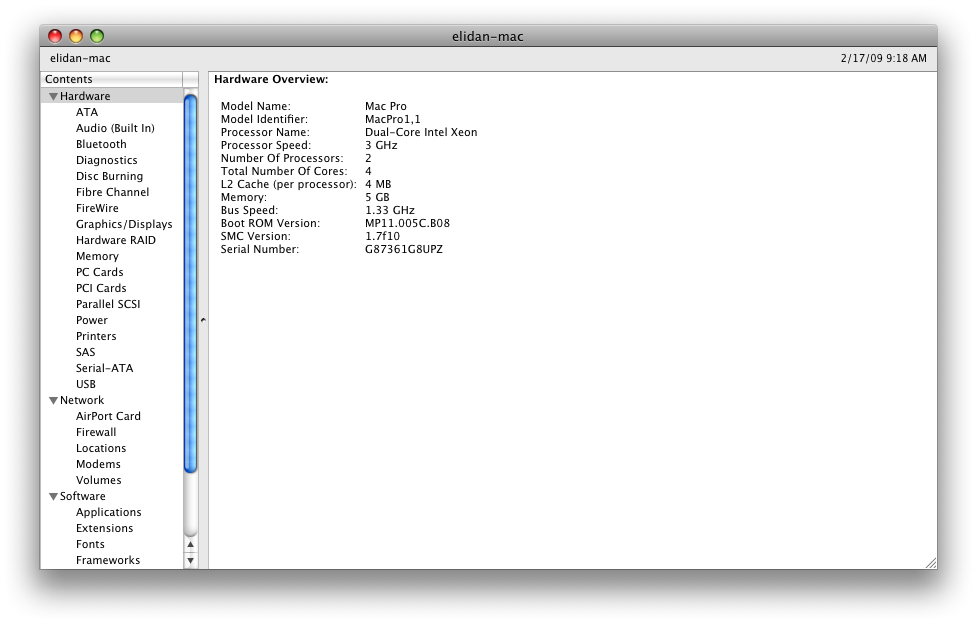Select the Bluetooth entry
Image resolution: width=977 pixels, height=624 pixels.
click(101, 144)
